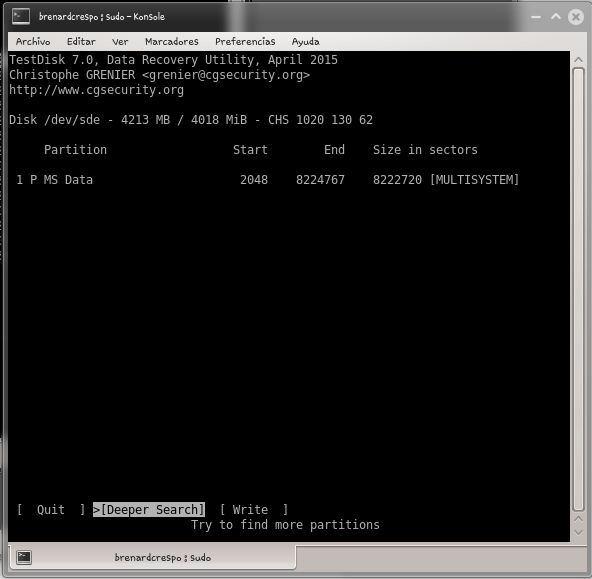
Task: Open the Editar menu
Action: click(81, 42)
